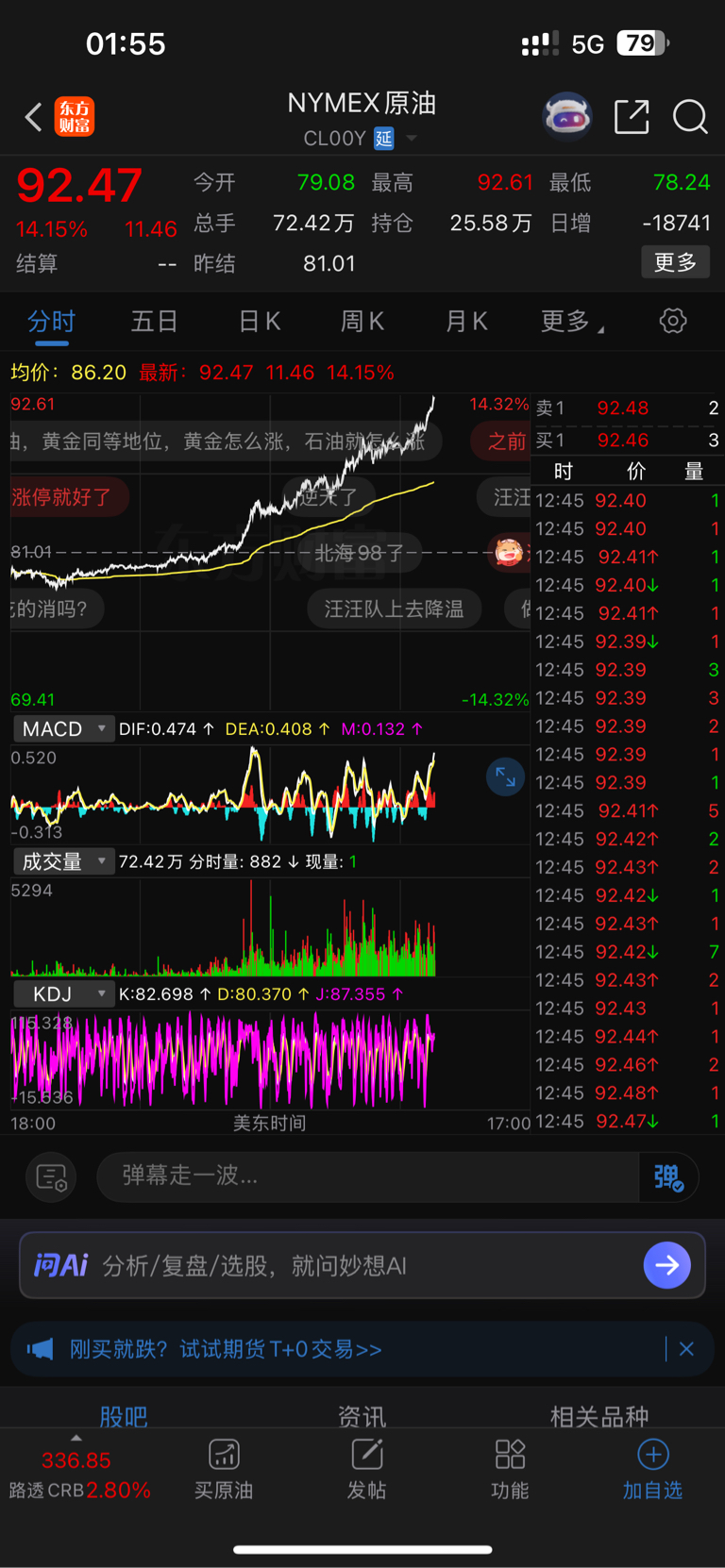
Task: Tap the 均价 86.20 label
Action: pyautogui.click(x=68, y=372)
